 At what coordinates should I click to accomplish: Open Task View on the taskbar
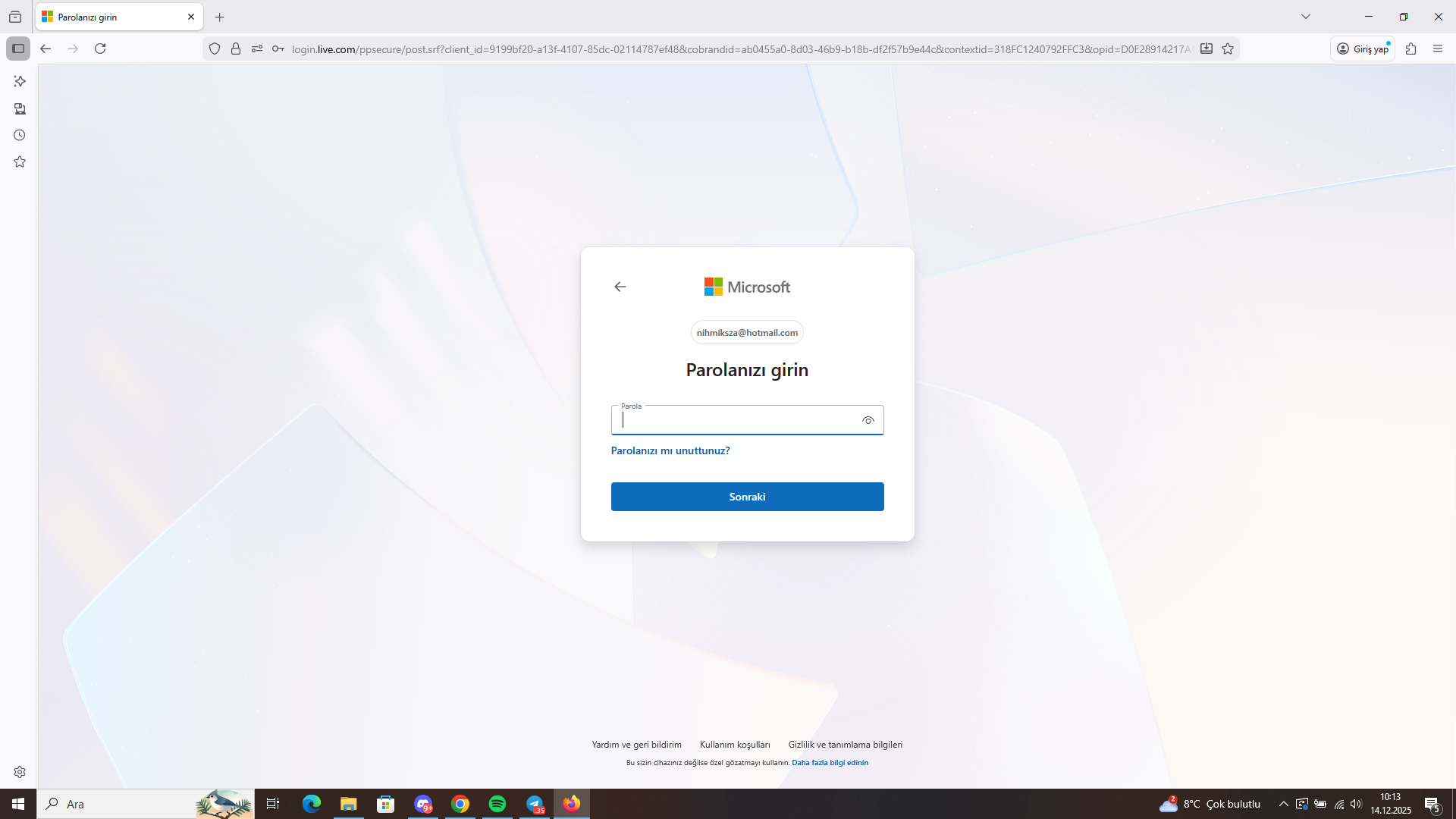[x=273, y=804]
